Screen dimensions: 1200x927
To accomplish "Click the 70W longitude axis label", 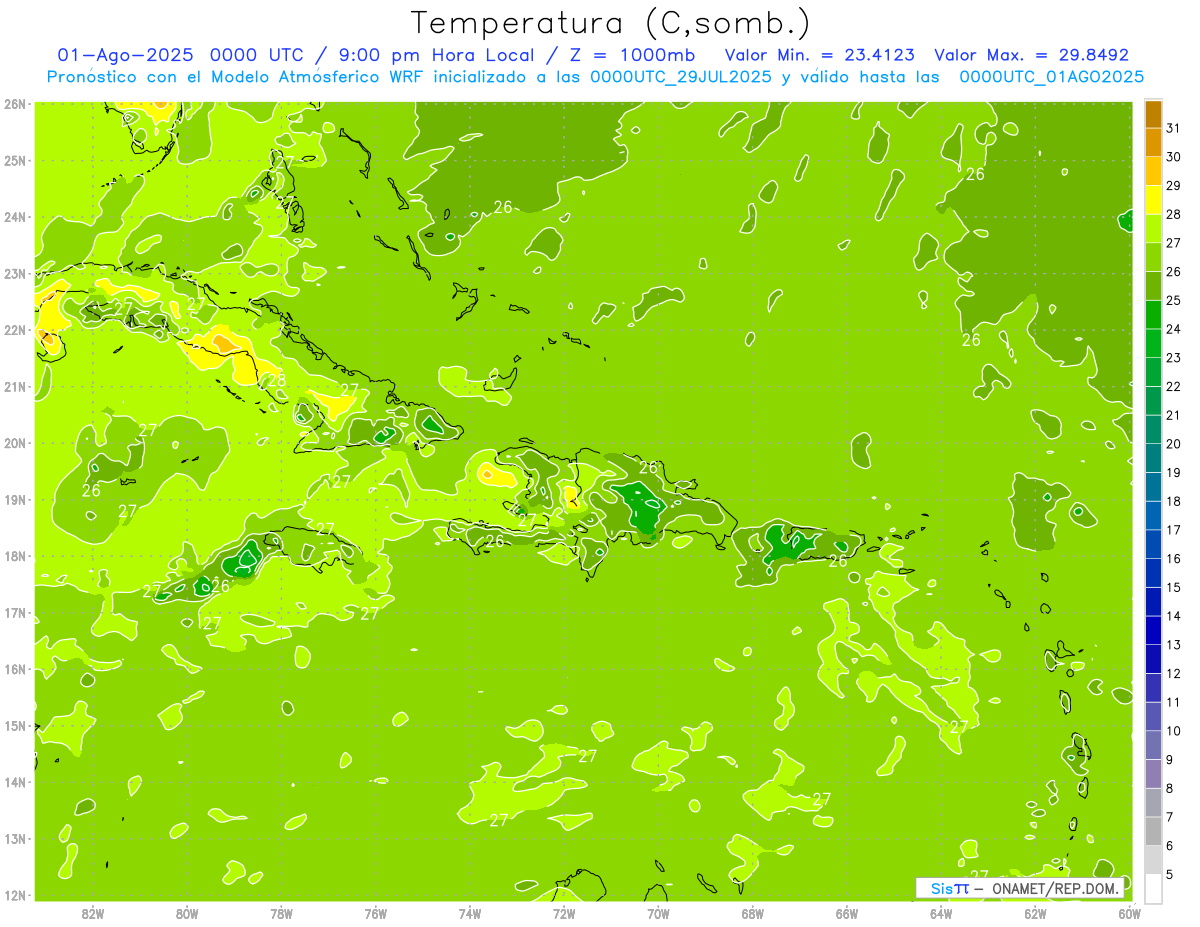I will (x=658, y=914).
